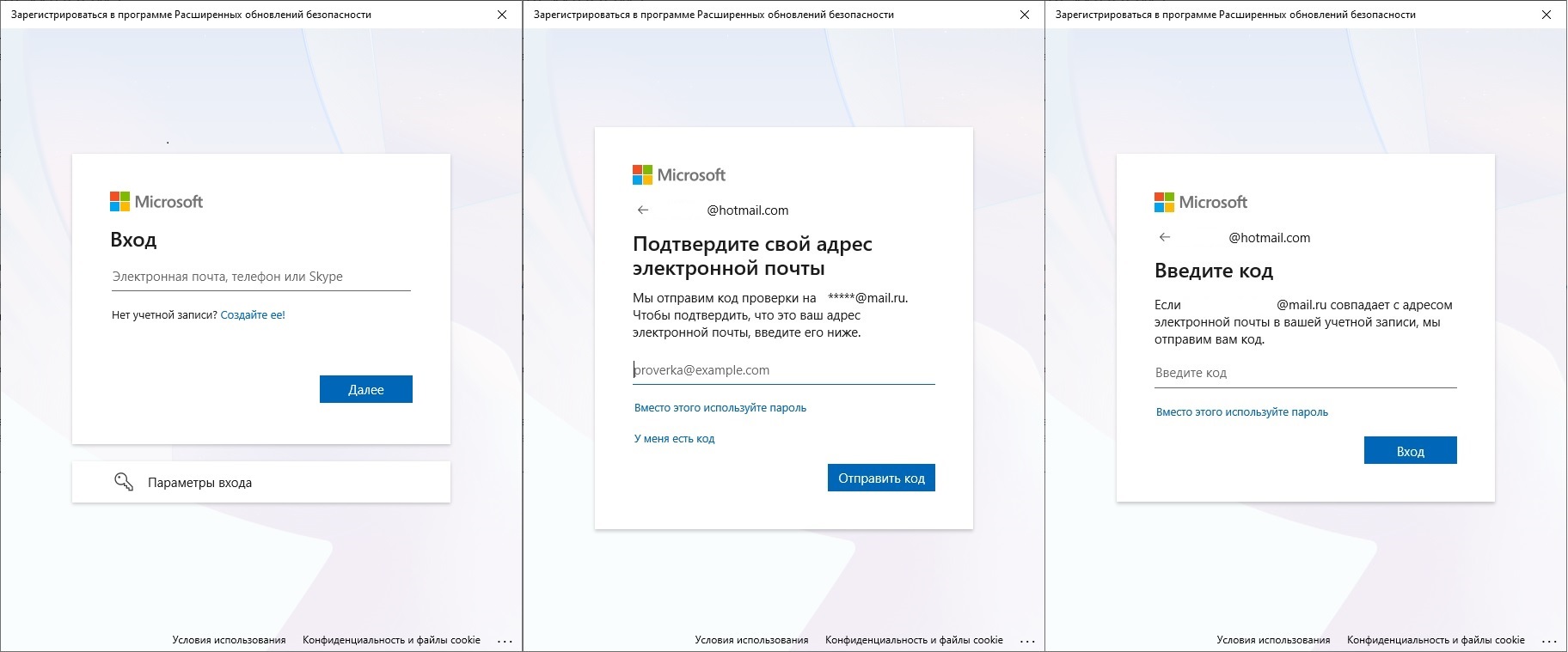Open the three-dots menu in the middle window

point(1027,641)
